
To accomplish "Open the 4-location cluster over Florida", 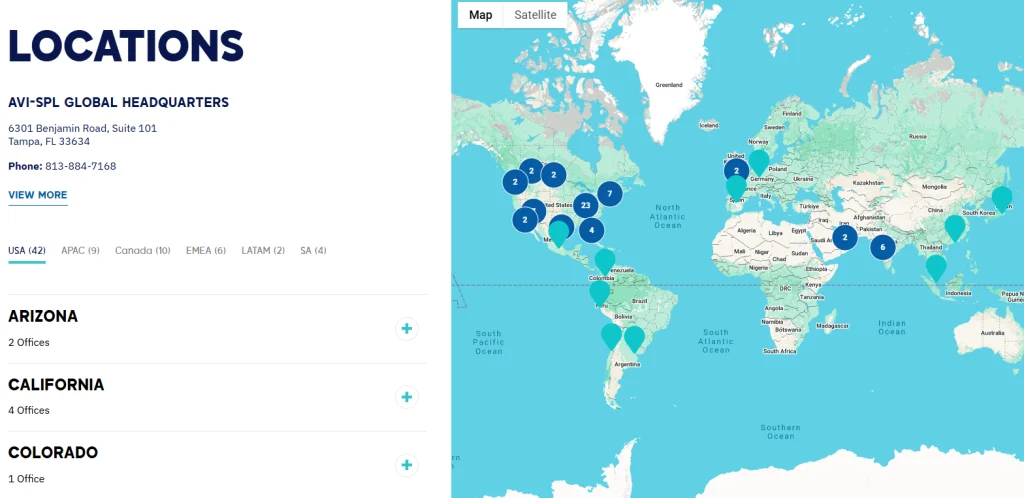I will click(592, 230).
